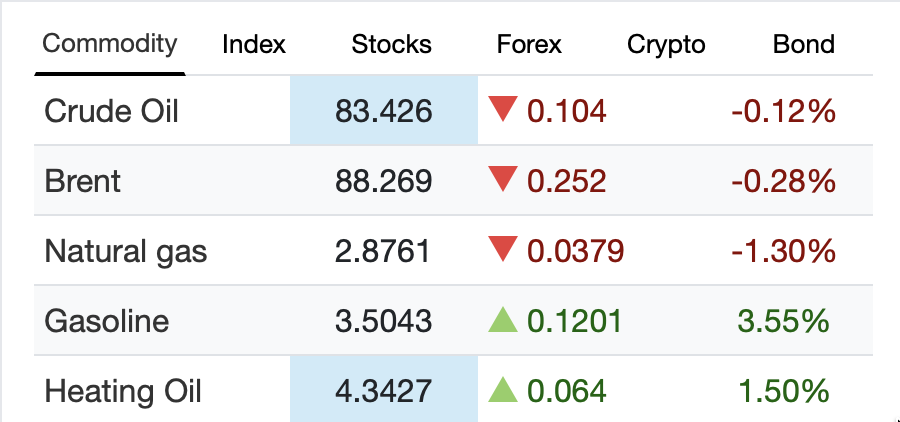Click the green up arrow beside 0.1201
The image size is (900, 422).
pos(503,320)
